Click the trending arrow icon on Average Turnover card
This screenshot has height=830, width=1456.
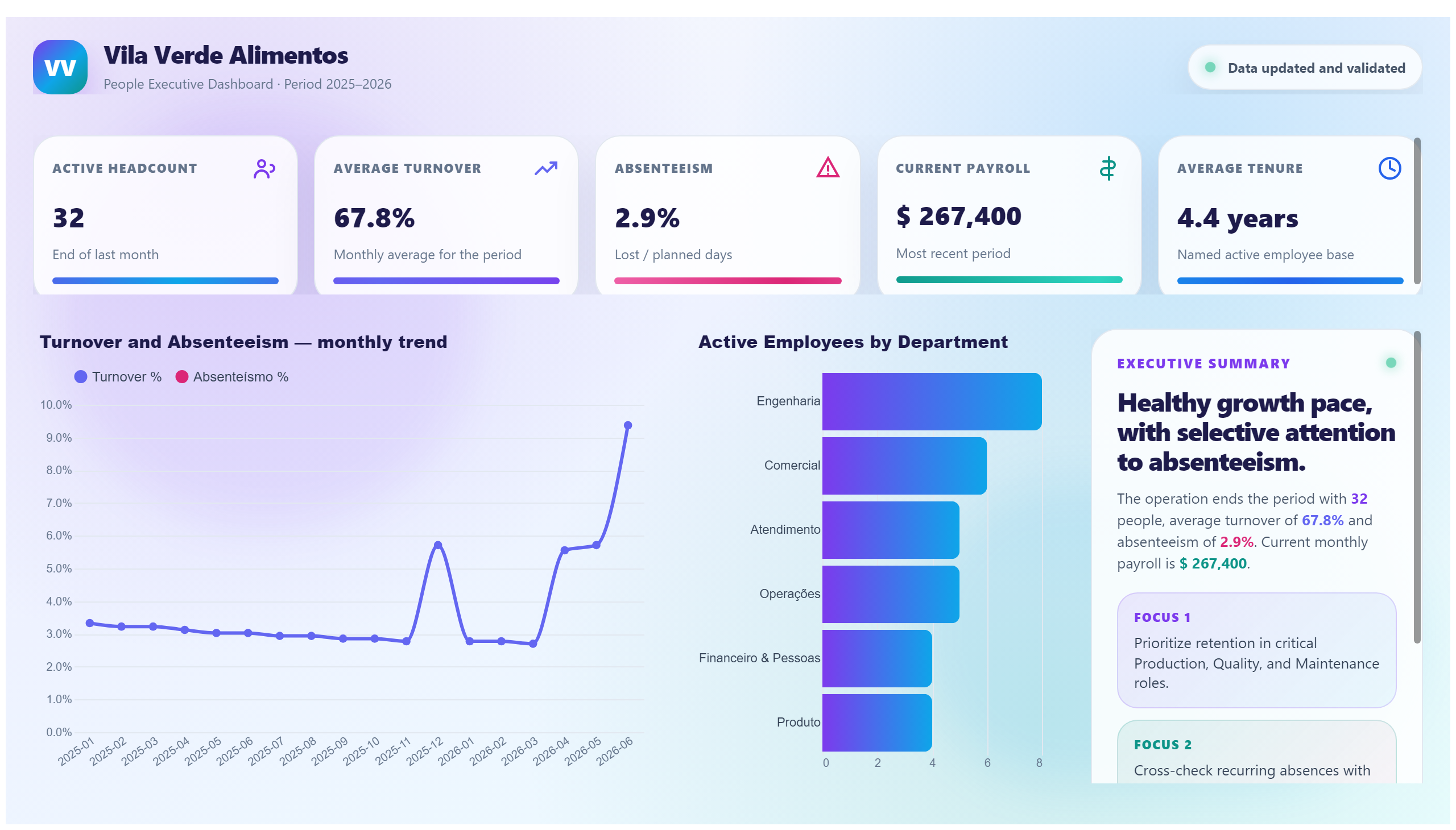pos(546,168)
